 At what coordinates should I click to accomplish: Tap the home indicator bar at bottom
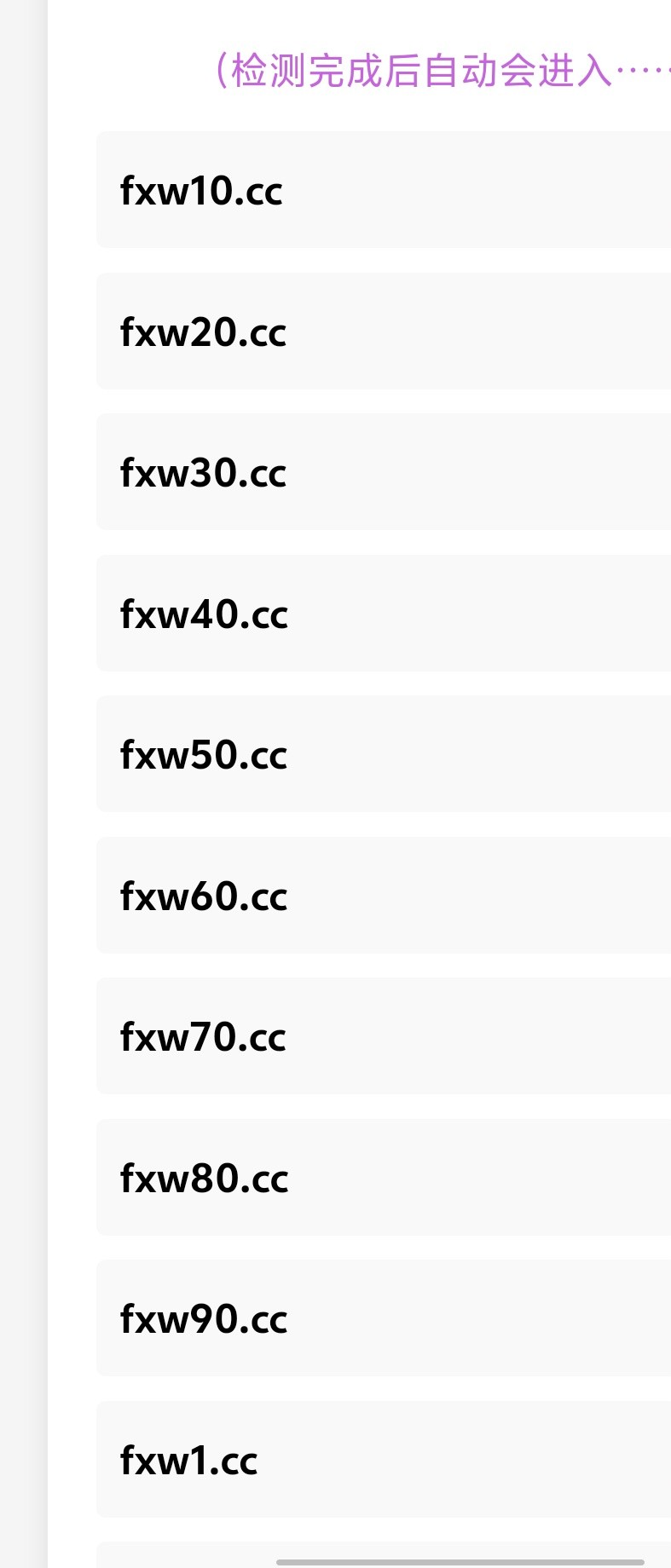click(460, 1562)
